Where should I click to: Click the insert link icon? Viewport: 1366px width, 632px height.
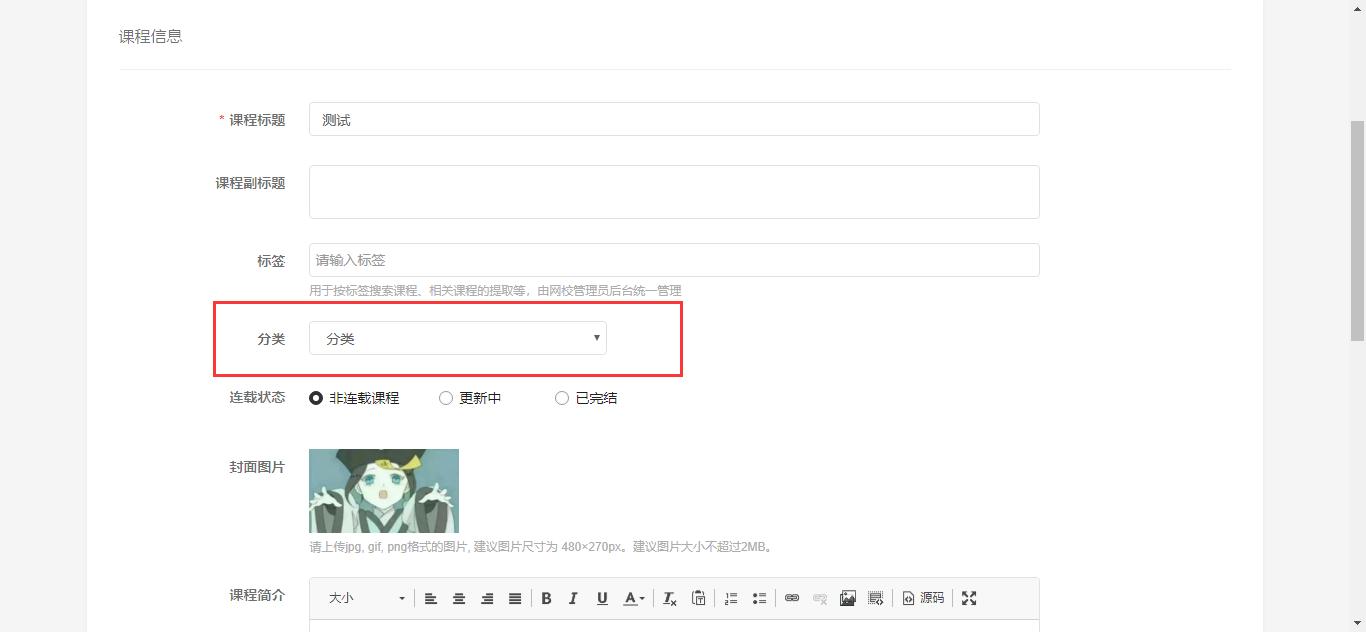(792, 598)
